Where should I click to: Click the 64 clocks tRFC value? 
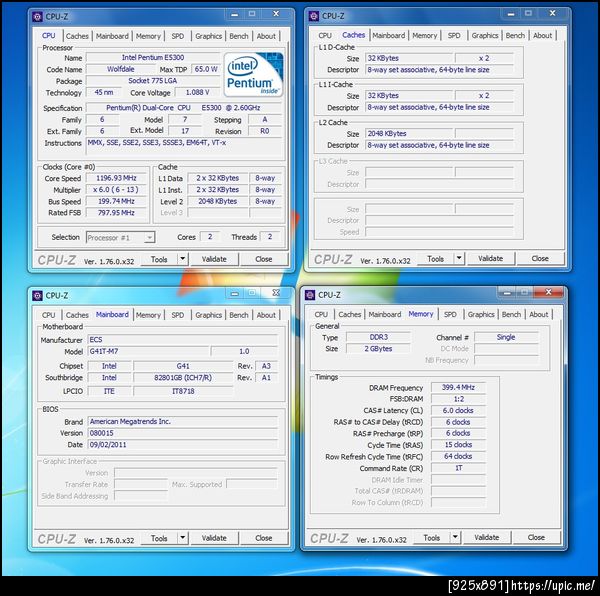point(458,456)
